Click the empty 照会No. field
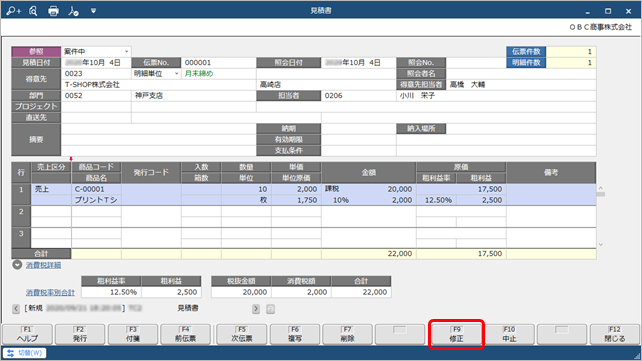The image size is (642, 361). [476, 63]
